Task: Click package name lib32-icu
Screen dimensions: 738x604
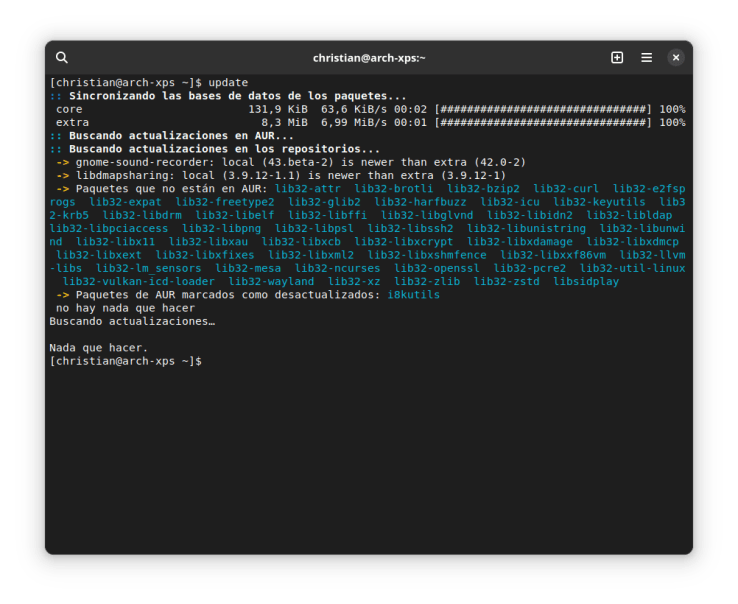Action: click(x=510, y=202)
